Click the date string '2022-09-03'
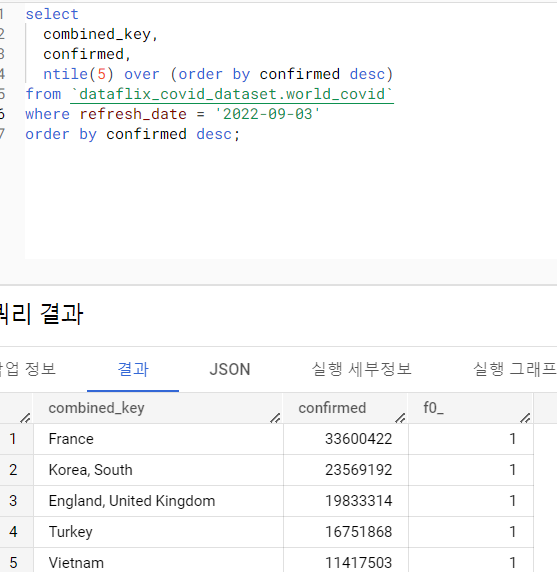The height and width of the screenshot is (572, 557). point(267,114)
